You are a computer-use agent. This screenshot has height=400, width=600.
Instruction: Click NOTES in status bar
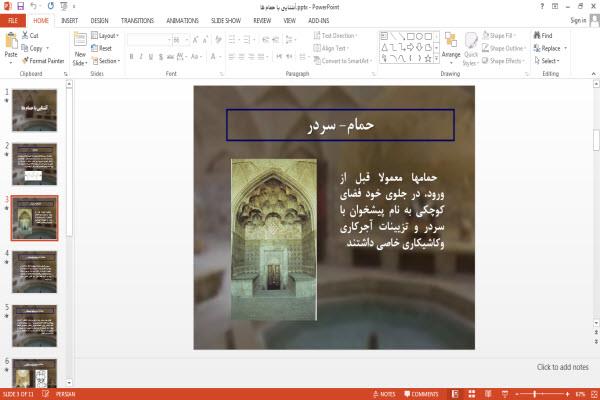(384, 394)
